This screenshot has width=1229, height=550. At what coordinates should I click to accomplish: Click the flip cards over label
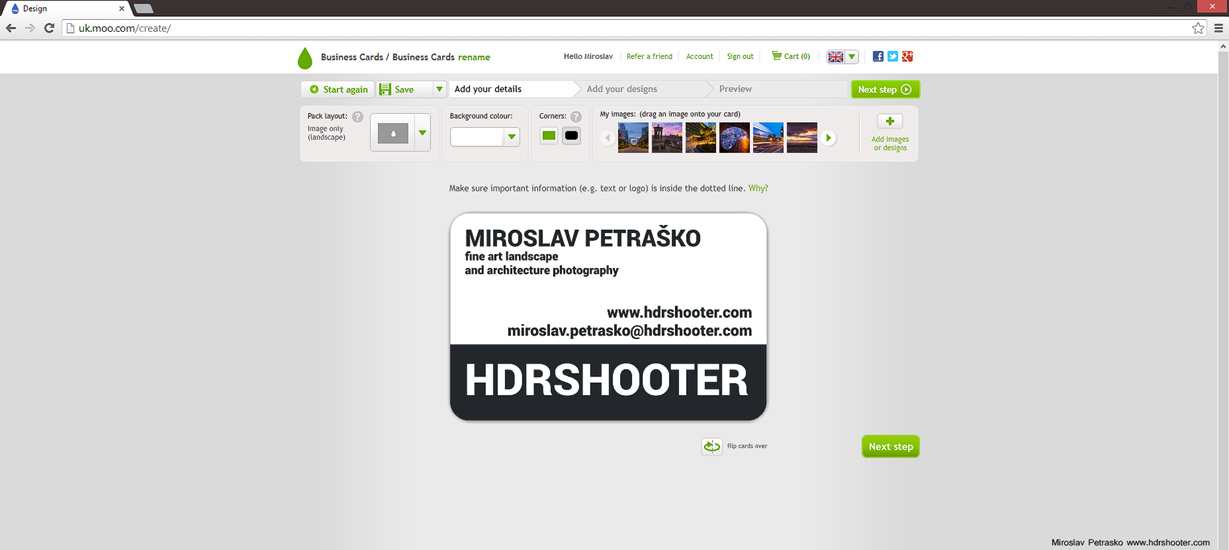(747, 446)
